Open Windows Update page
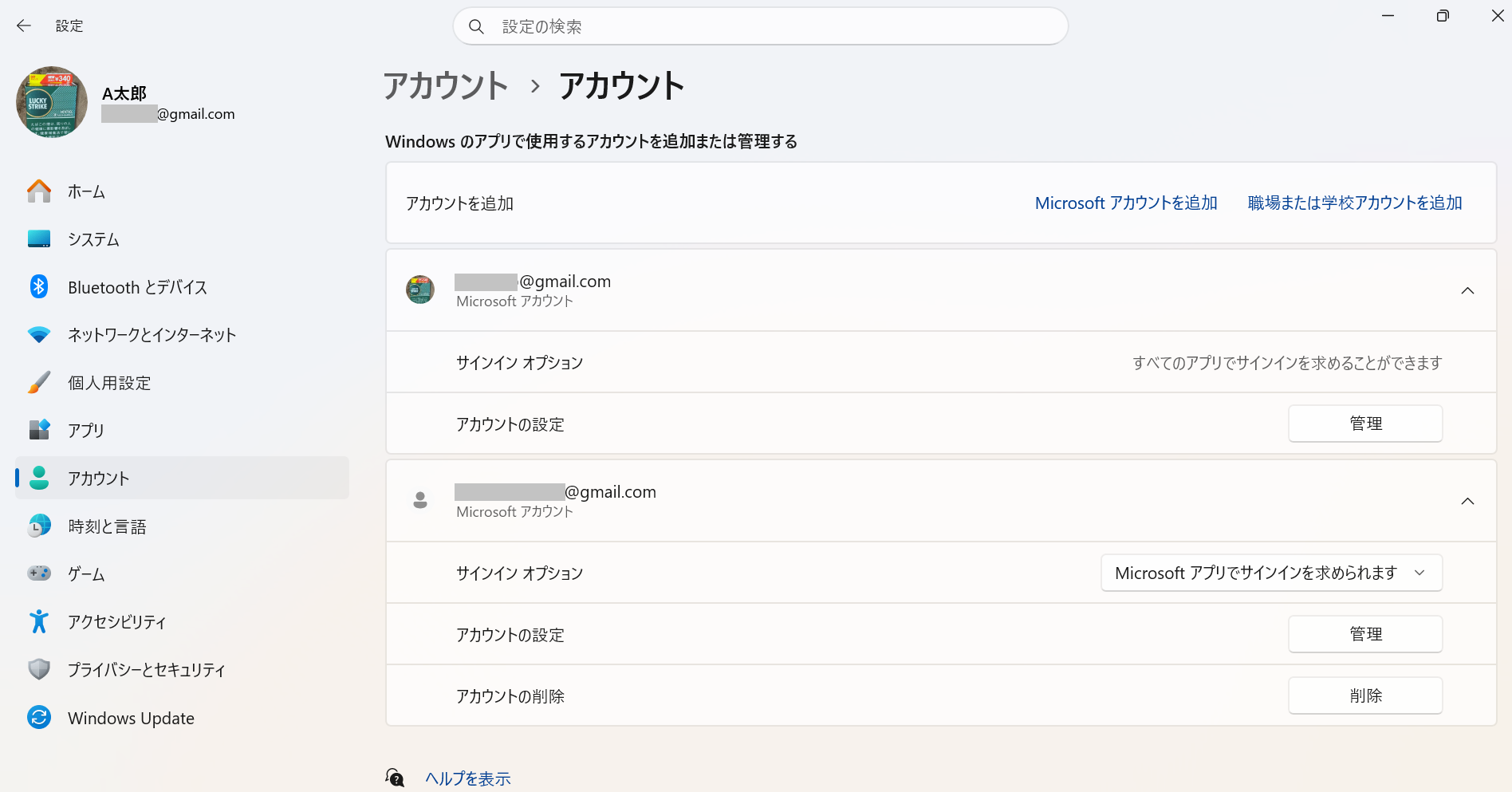 182,718
